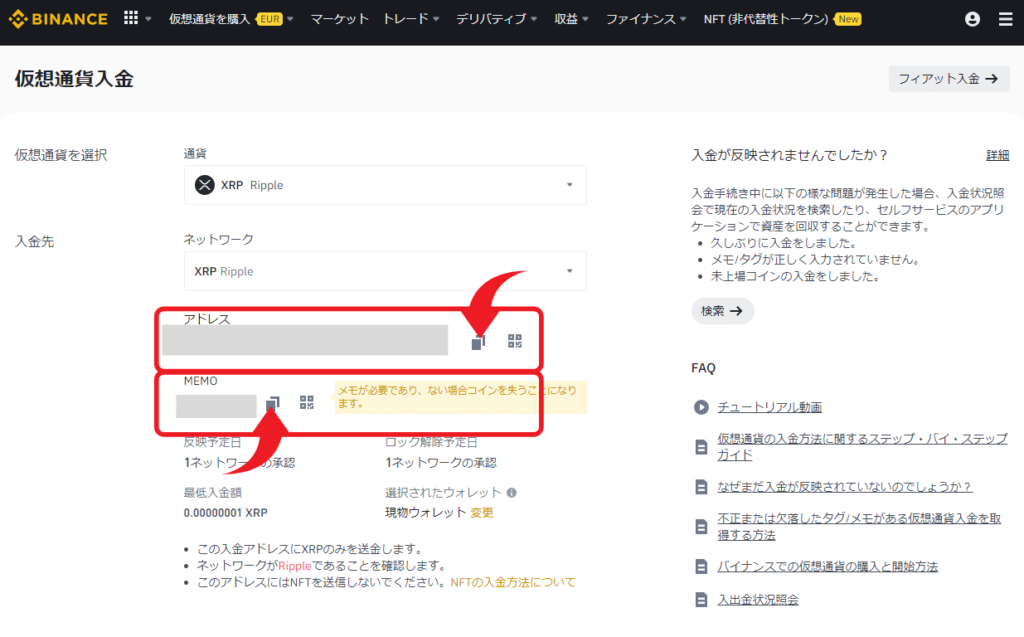This screenshot has width=1024, height=637.
Task: Click the ロック解除予定日 label
Action: (431, 442)
